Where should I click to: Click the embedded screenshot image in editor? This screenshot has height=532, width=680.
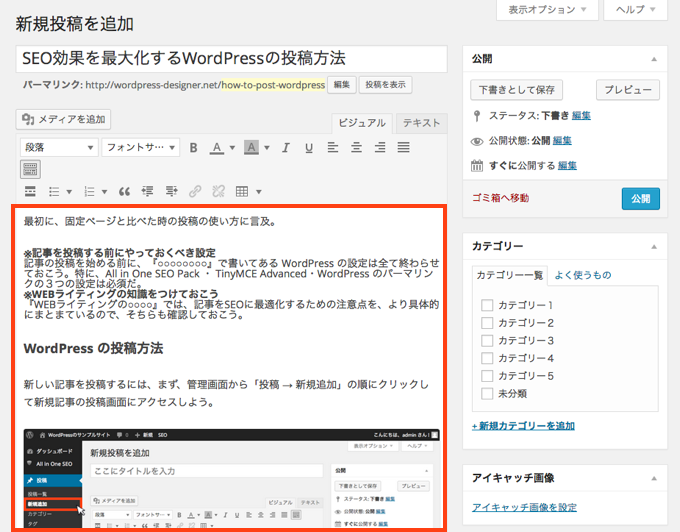(x=232, y=479)
